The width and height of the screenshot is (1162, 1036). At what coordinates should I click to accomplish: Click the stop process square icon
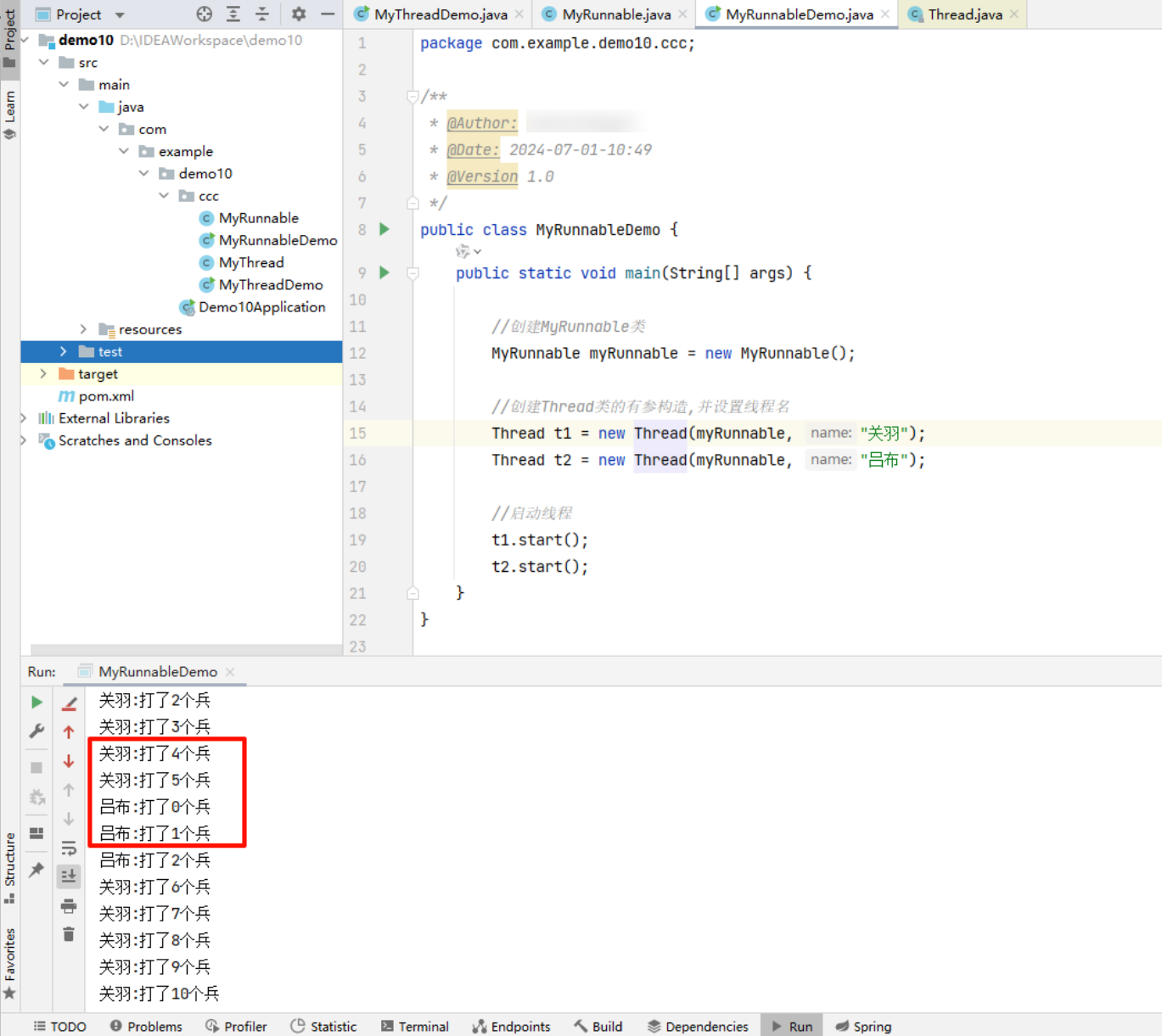(36, 768)
